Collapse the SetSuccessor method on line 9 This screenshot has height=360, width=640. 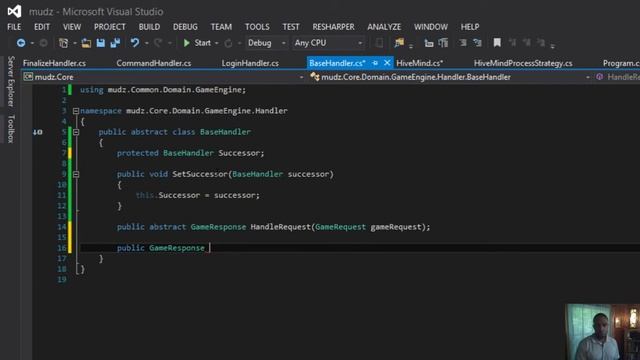(x=76, y=174)
